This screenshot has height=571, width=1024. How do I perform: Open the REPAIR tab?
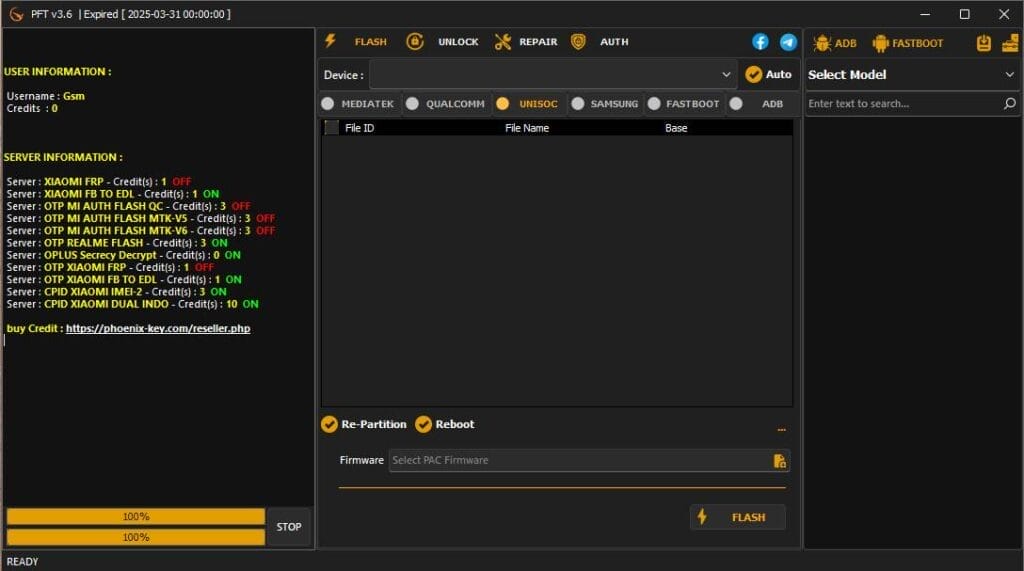point(526,42)
